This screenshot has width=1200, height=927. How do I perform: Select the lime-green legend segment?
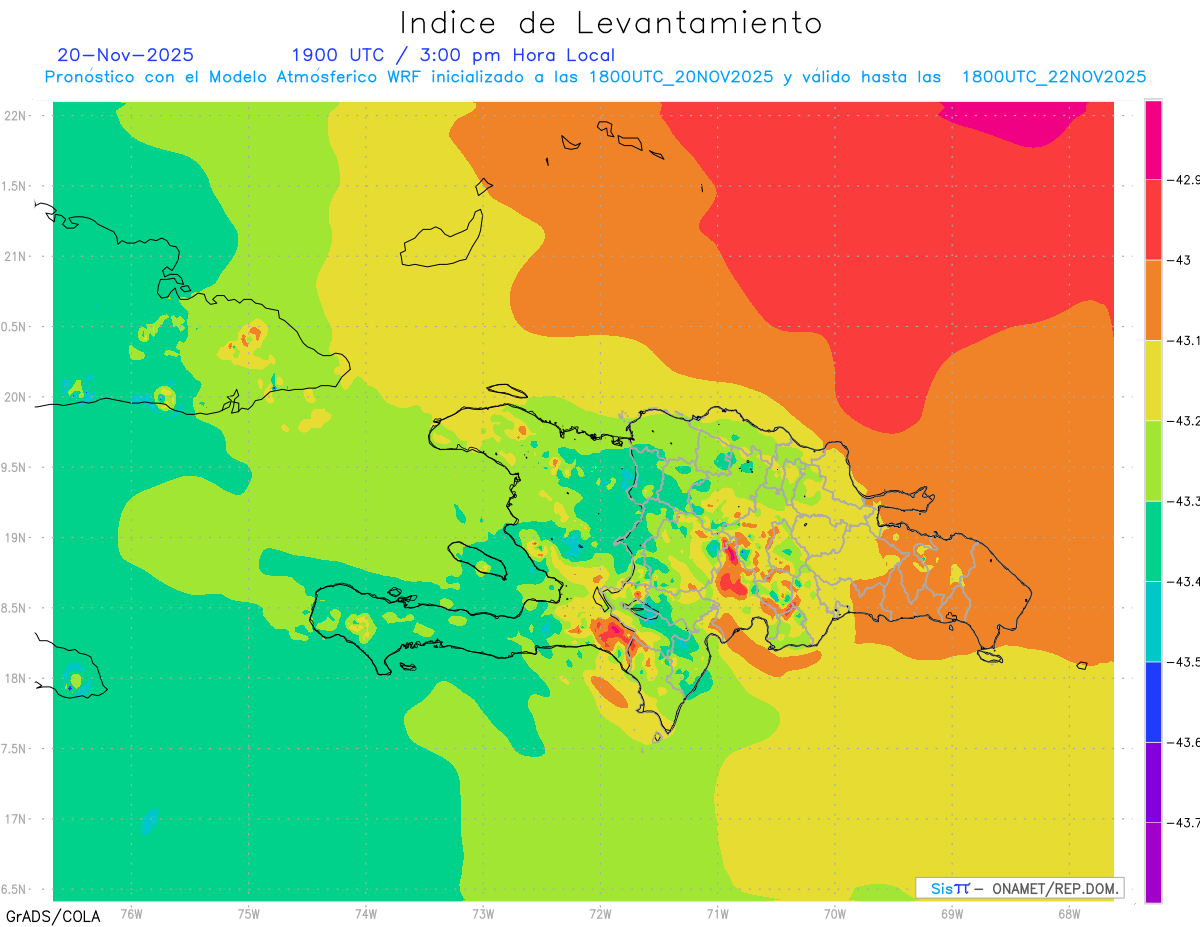[1153, 461]
